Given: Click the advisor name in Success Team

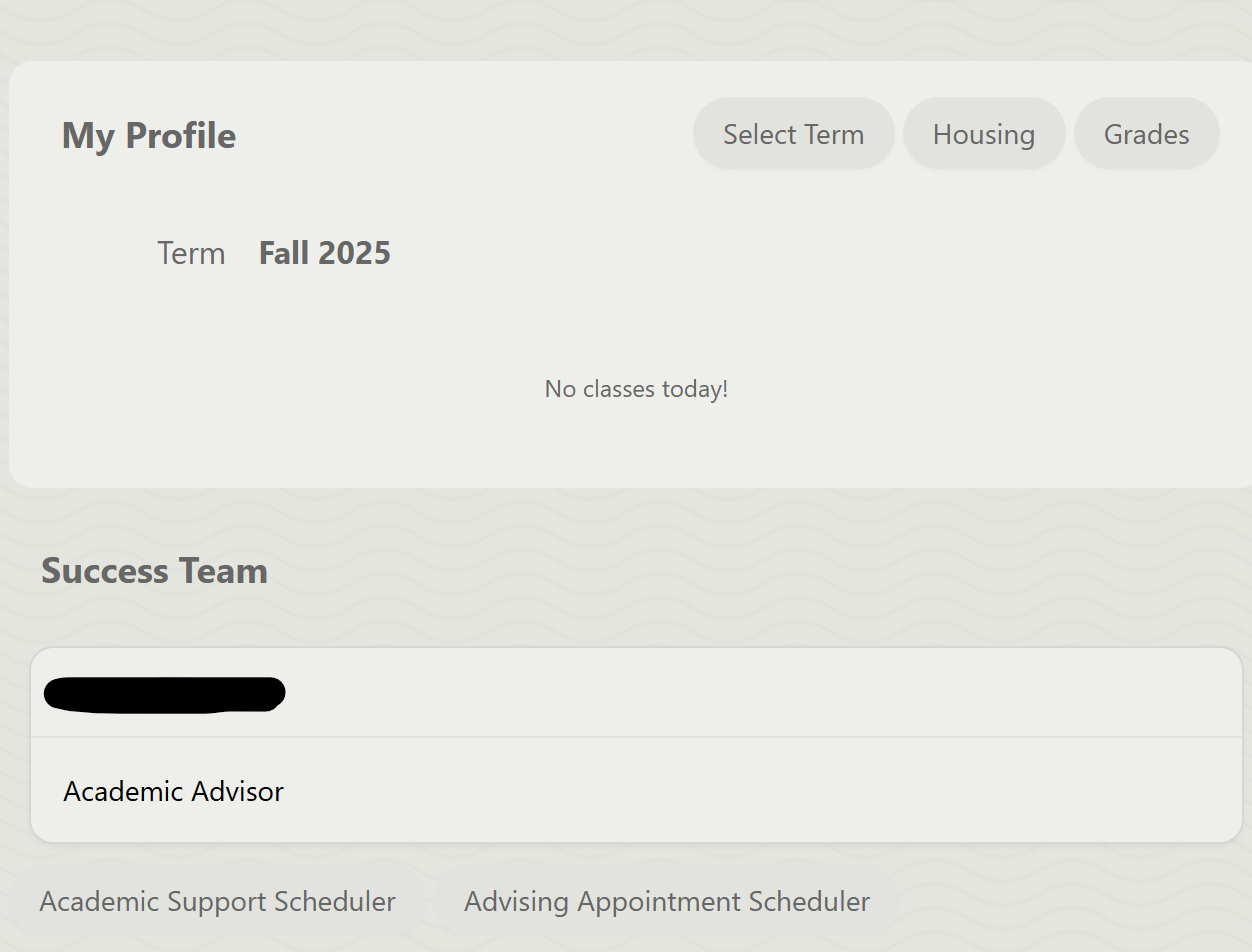Looking at the screenshot, I should [164, 693].
